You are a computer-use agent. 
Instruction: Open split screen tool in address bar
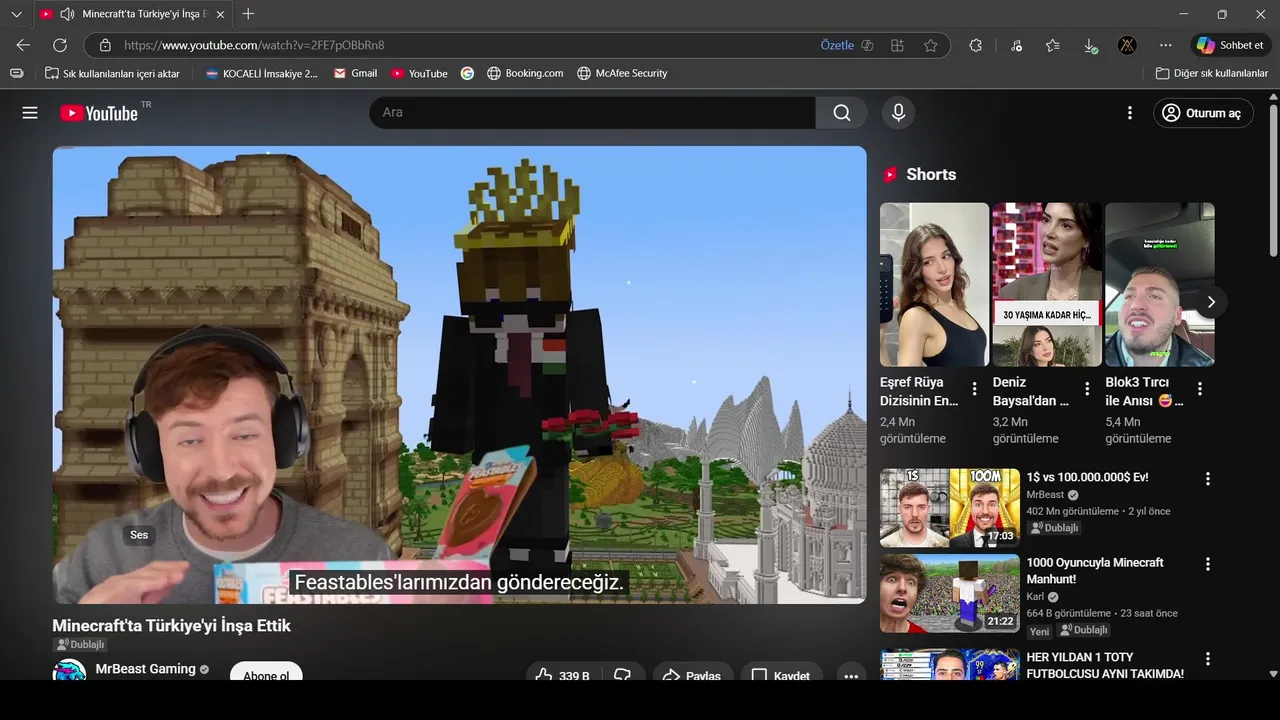pos(898,45)
